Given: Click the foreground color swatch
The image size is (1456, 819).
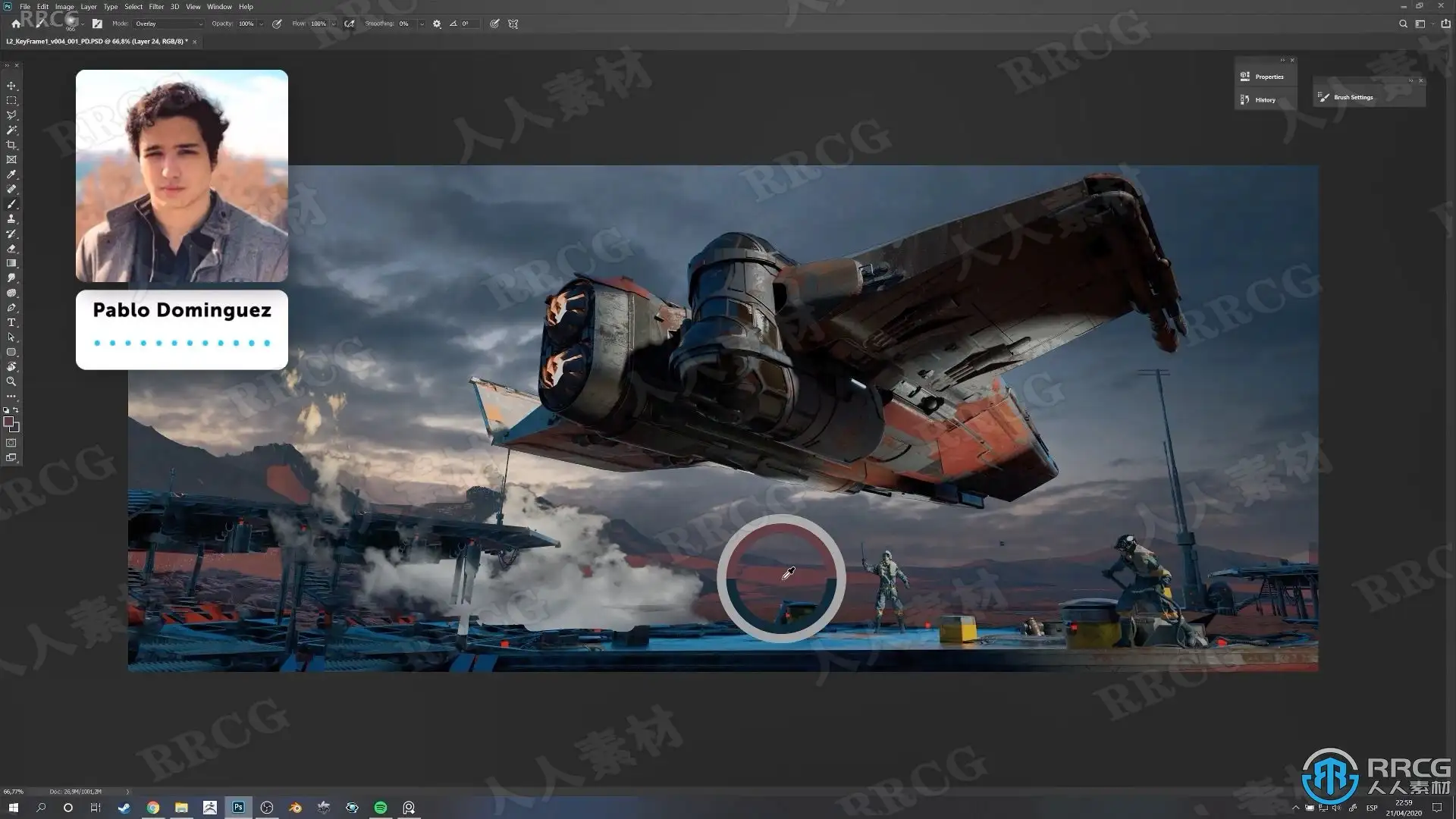Looking at the screenshot, I should pos(8,422).
